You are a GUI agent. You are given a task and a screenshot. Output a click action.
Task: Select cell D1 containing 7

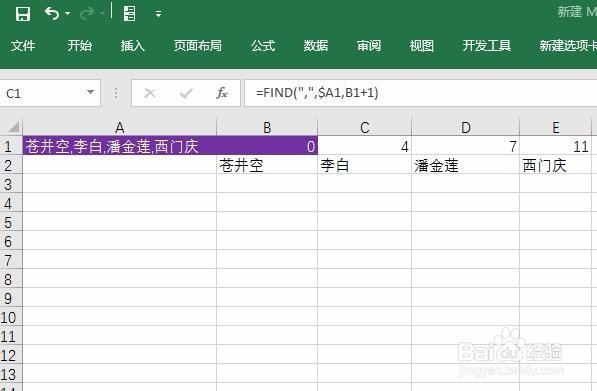coord(465,146)
